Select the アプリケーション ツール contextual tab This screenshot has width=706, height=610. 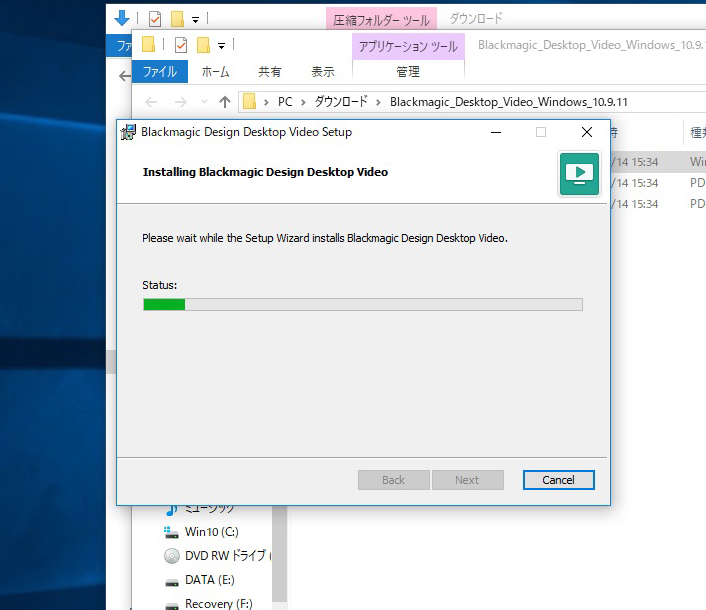coord(408,46)
